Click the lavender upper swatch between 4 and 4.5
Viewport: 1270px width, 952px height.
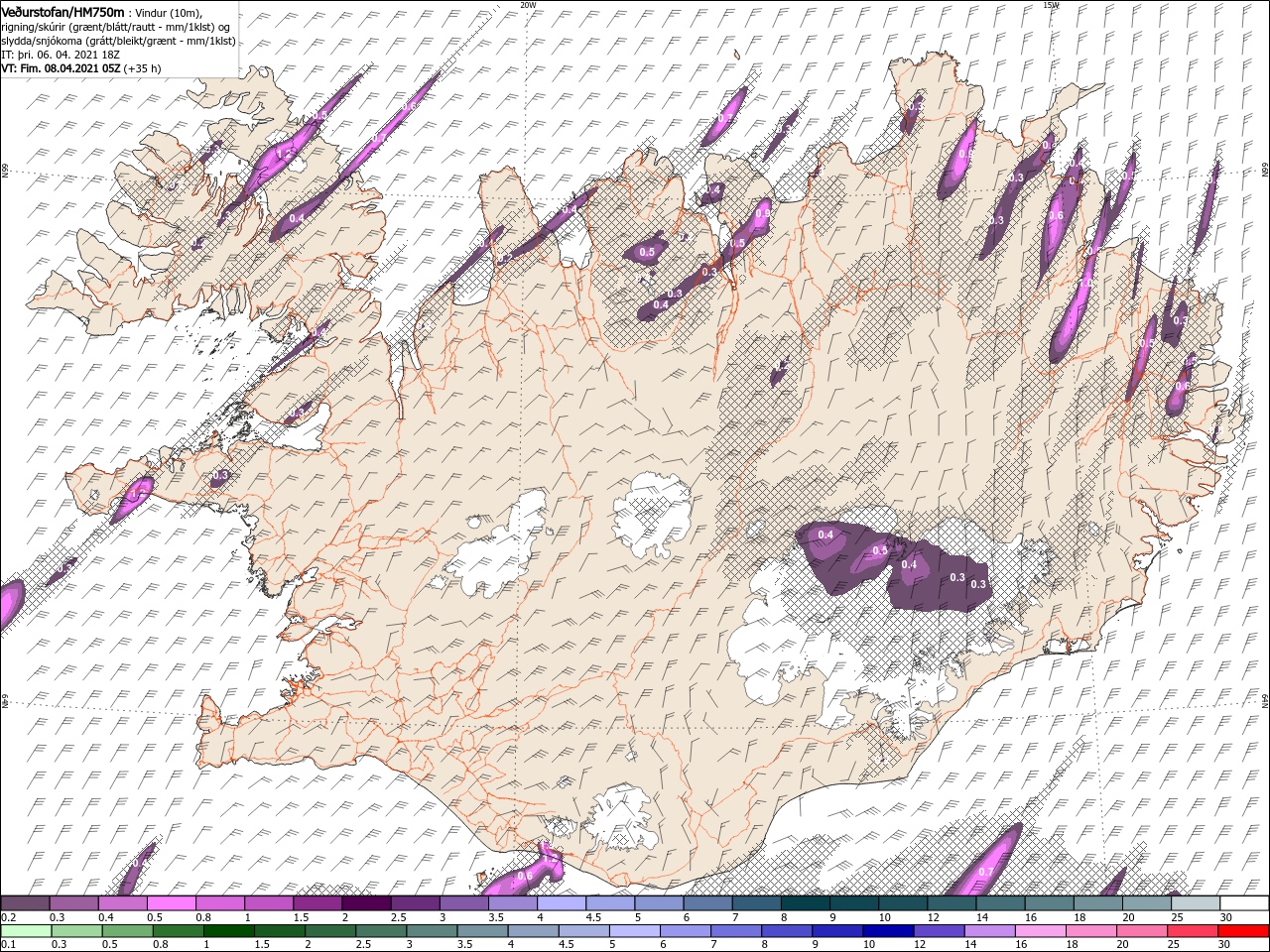(x=562, y=903)
